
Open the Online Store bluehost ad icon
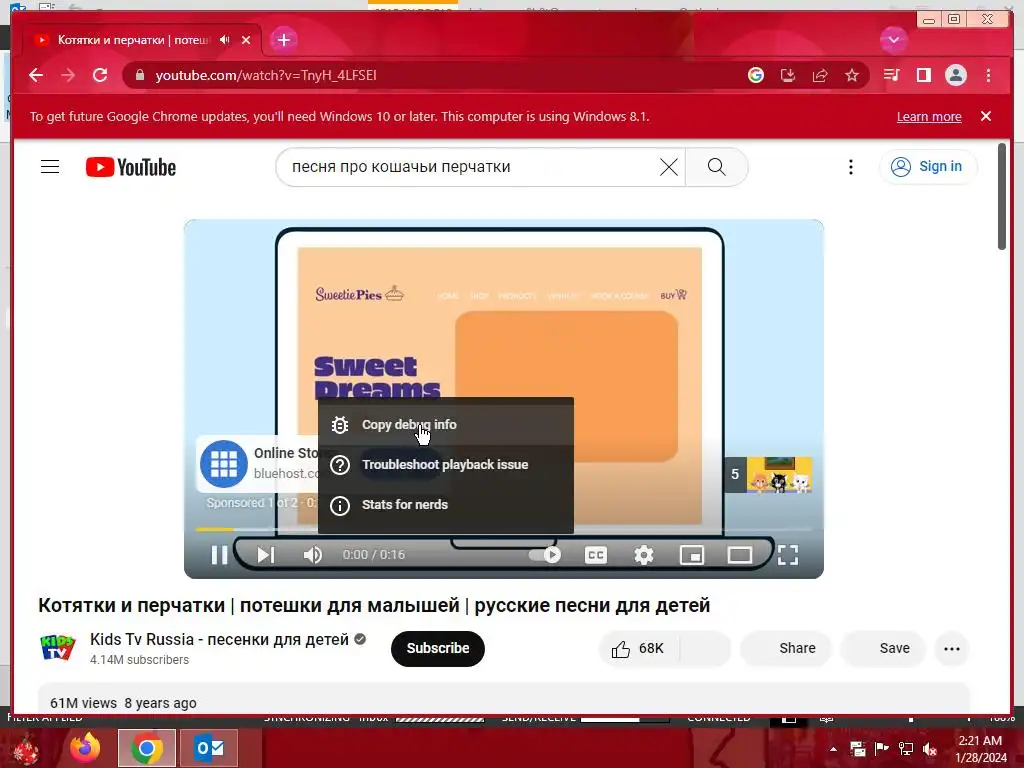223,464
